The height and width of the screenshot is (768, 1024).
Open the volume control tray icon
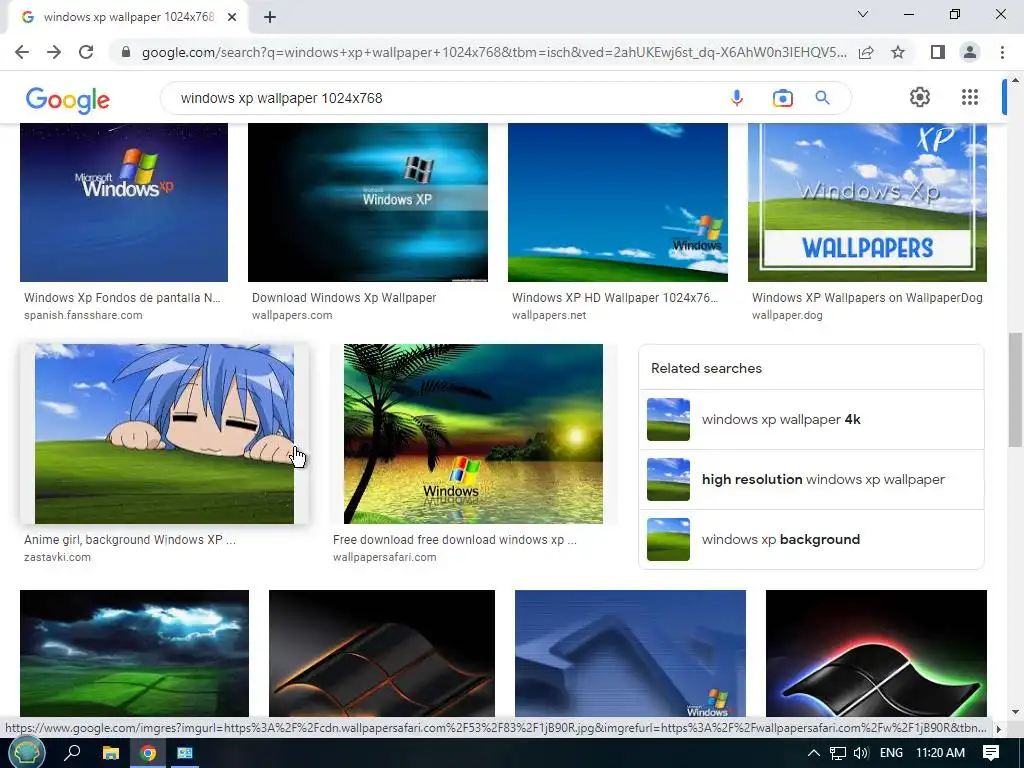(861, 753)
